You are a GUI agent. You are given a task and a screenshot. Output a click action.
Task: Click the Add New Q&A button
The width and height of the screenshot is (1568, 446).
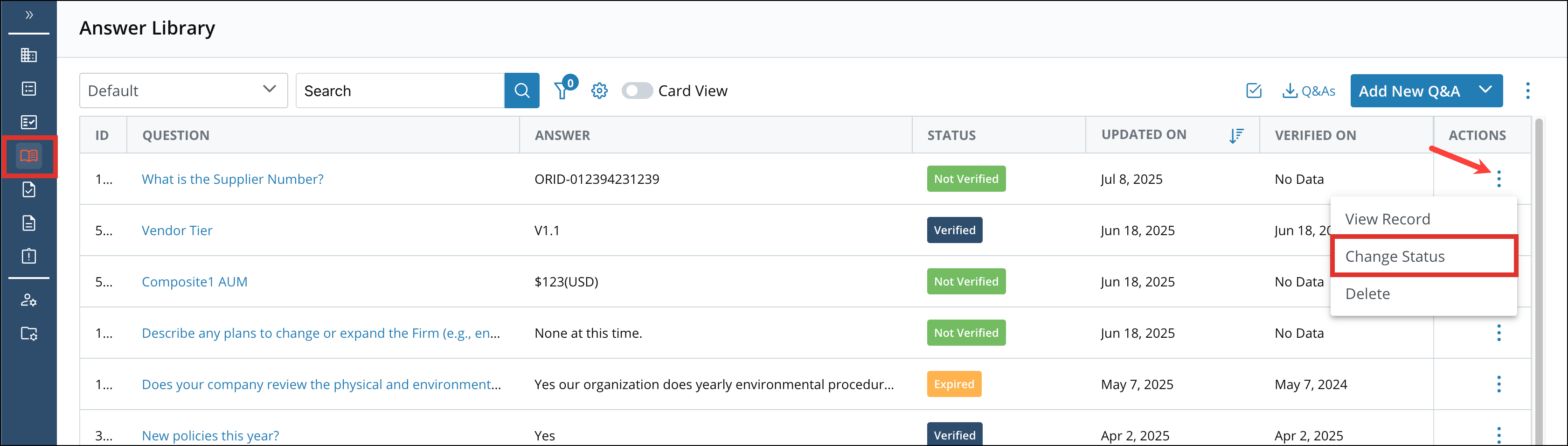point(1410,90)
